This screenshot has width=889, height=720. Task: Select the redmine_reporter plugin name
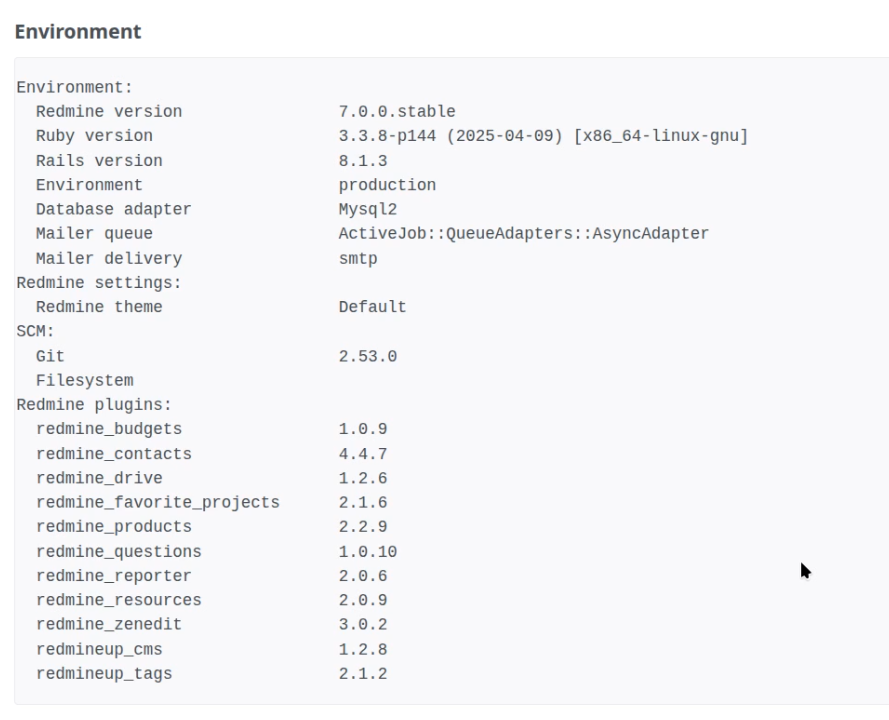[x=113, y=577]
